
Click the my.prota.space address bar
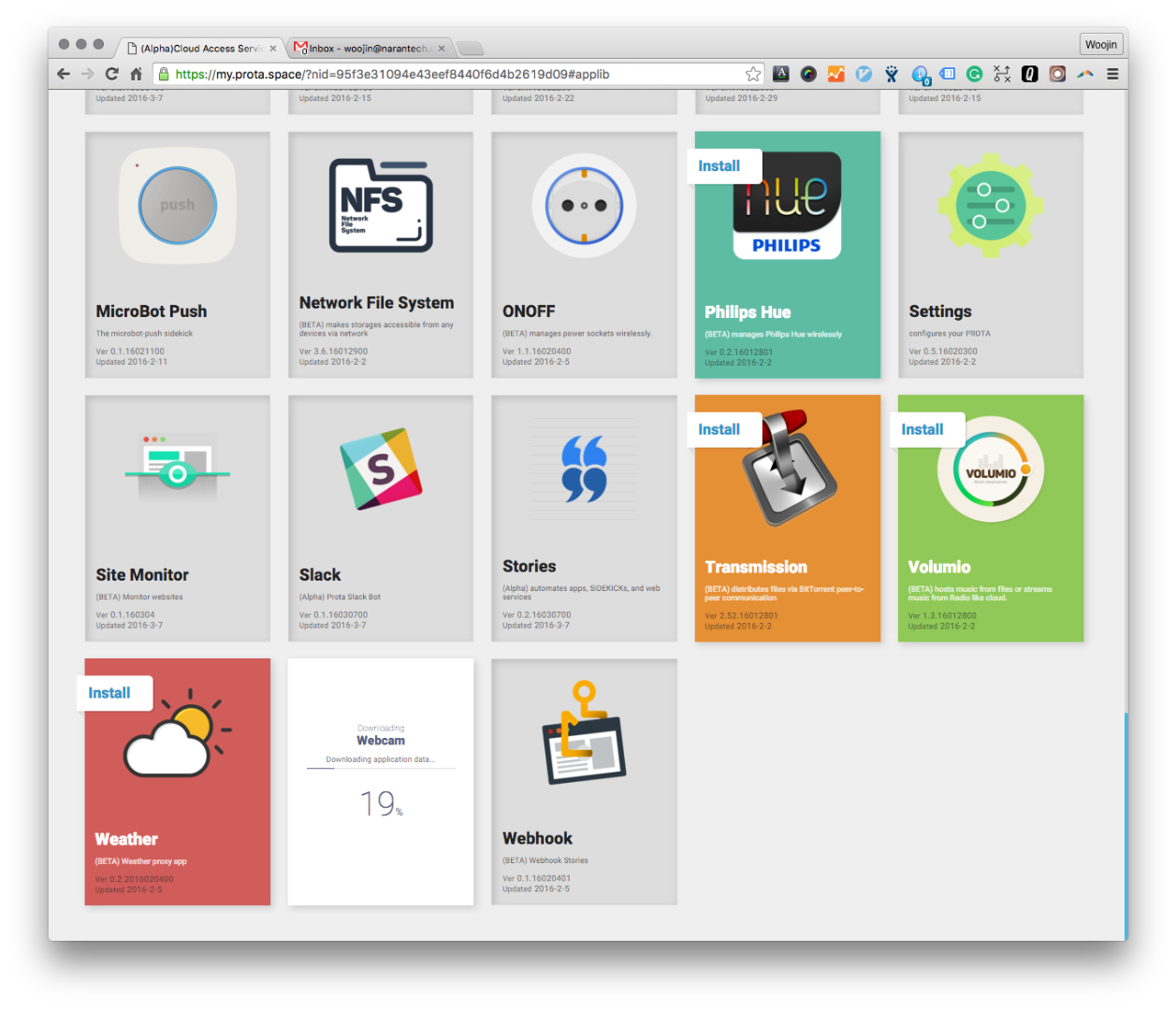pyautogui.click(x=458, y=74)
